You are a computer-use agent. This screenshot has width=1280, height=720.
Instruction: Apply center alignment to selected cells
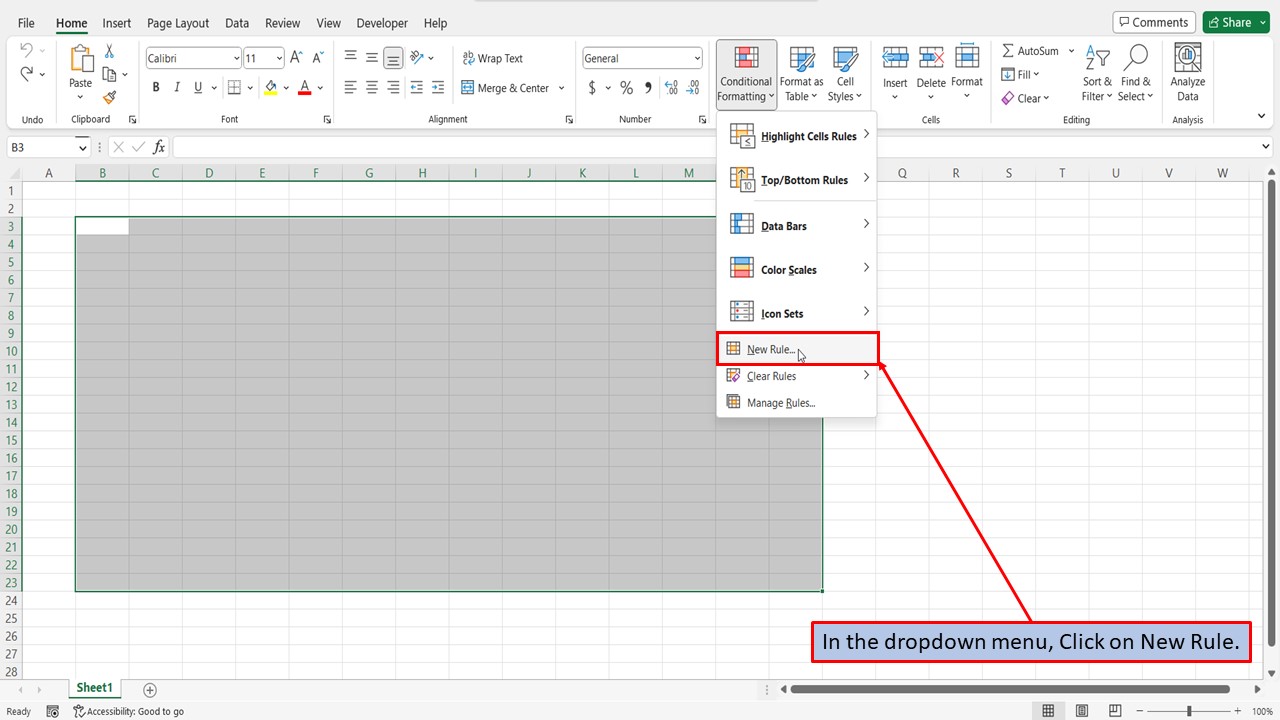pyautogui.click(x=371, y=87)
